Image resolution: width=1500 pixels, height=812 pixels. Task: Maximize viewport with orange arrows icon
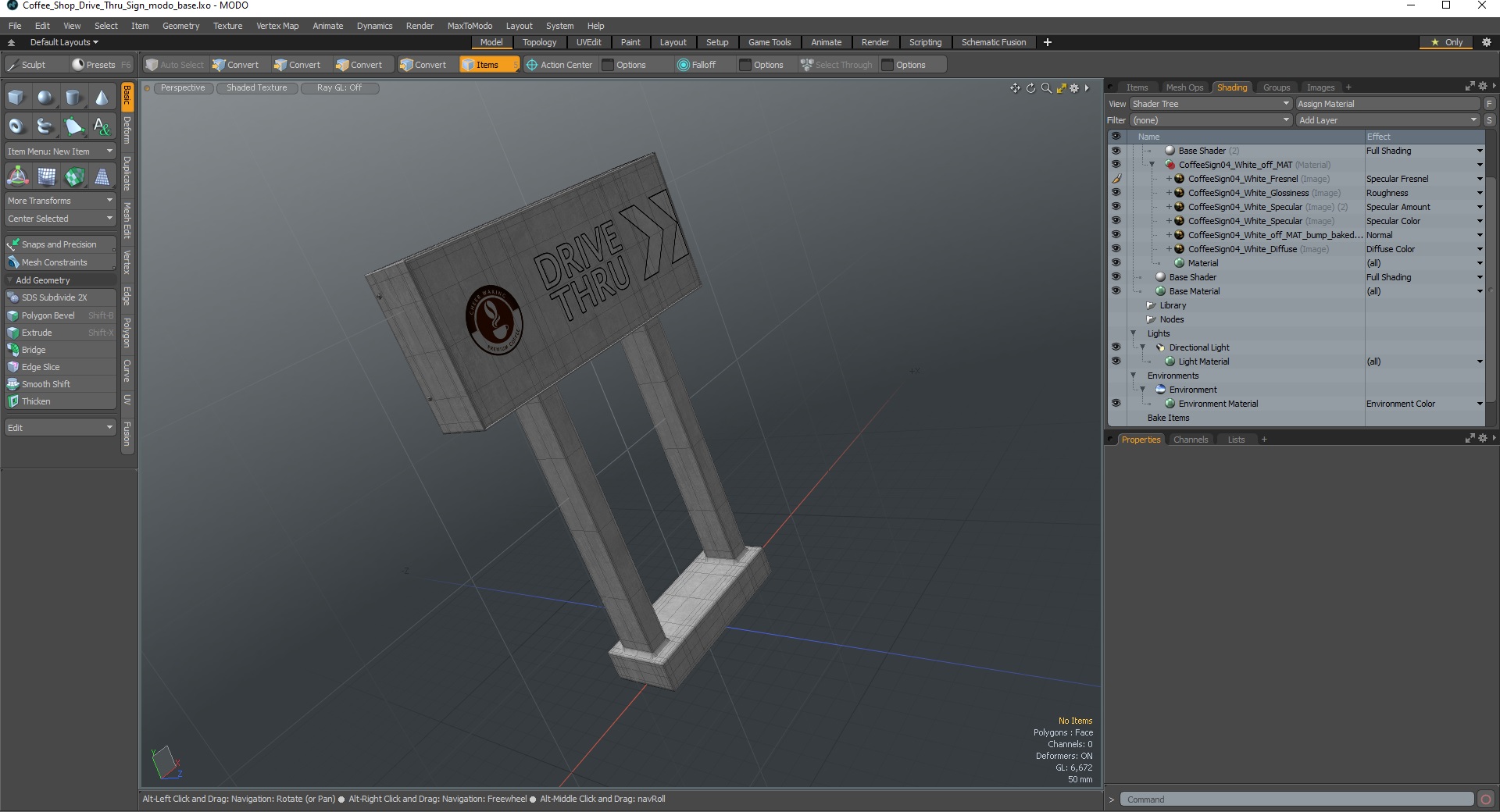(1061, 88)
